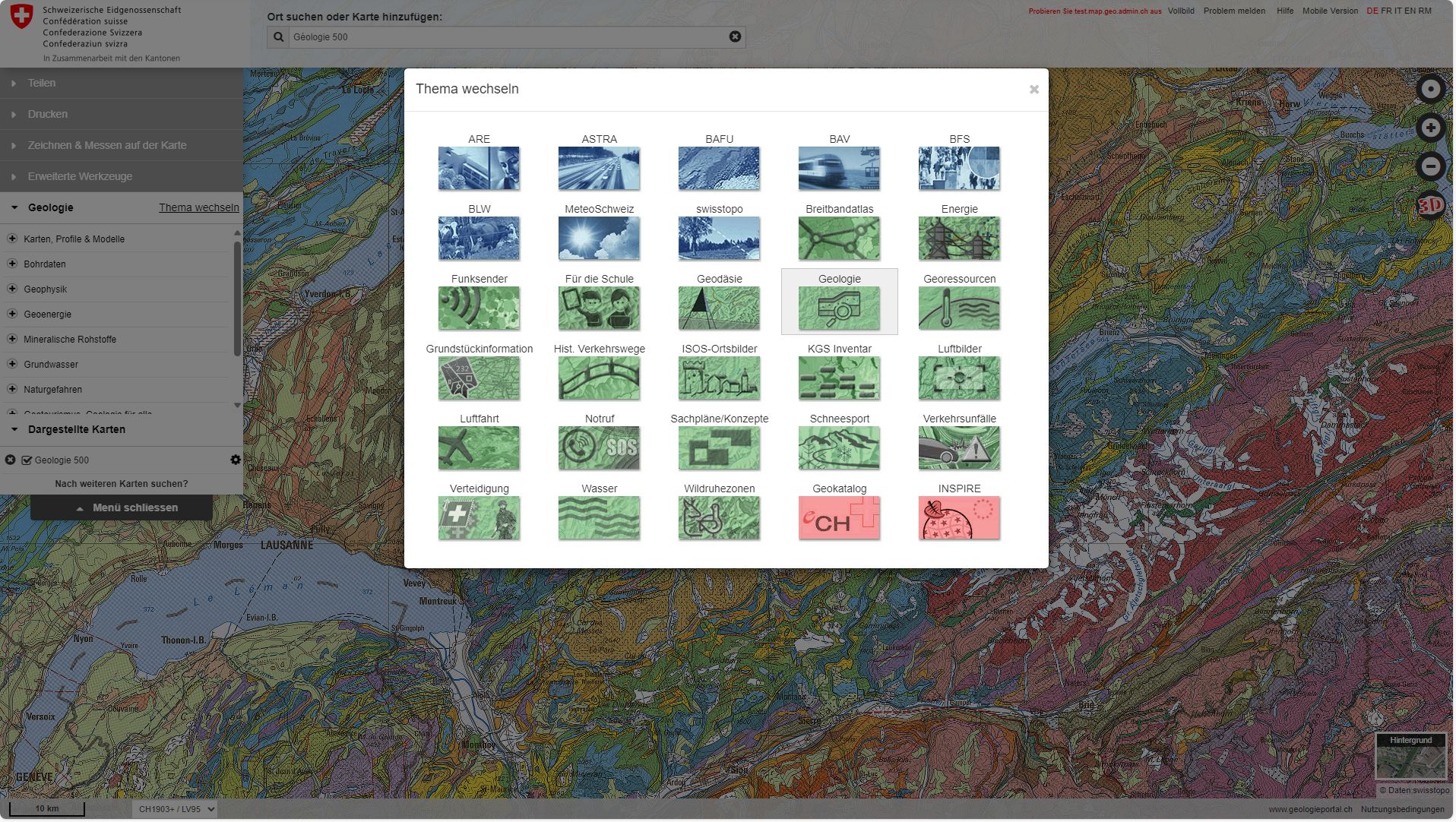The height and width of the screenshot is (822, 1456).
Task: Switch language to FR
Action: pyautogui.click(x=1386, y=11)
